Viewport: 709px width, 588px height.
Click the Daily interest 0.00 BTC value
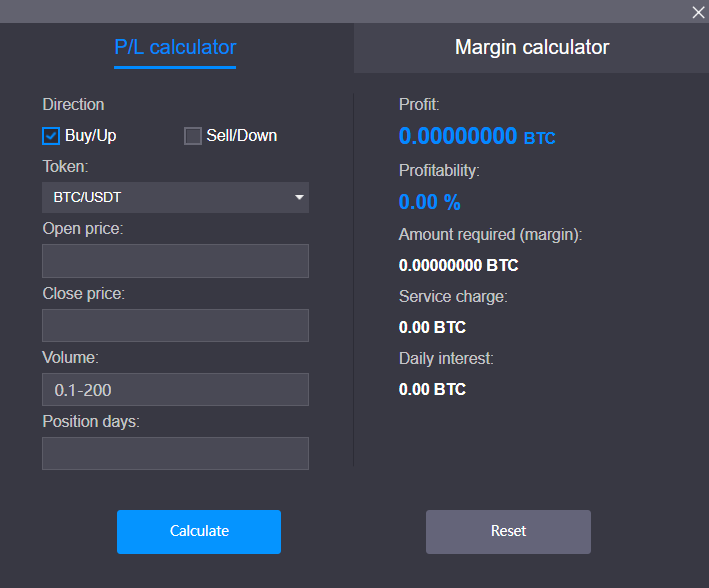(432, 389)
